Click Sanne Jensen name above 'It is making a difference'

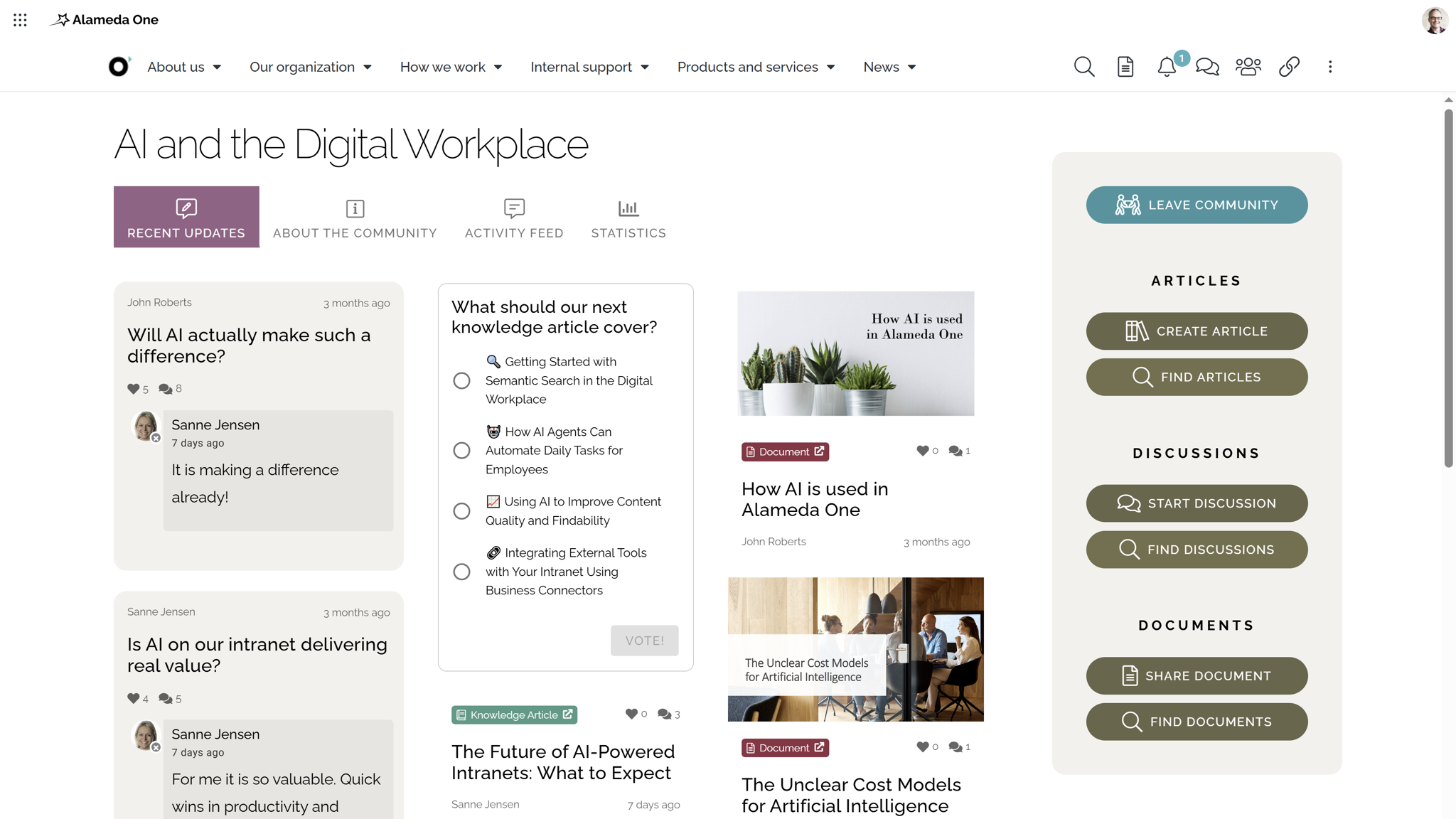click(215, 424)
